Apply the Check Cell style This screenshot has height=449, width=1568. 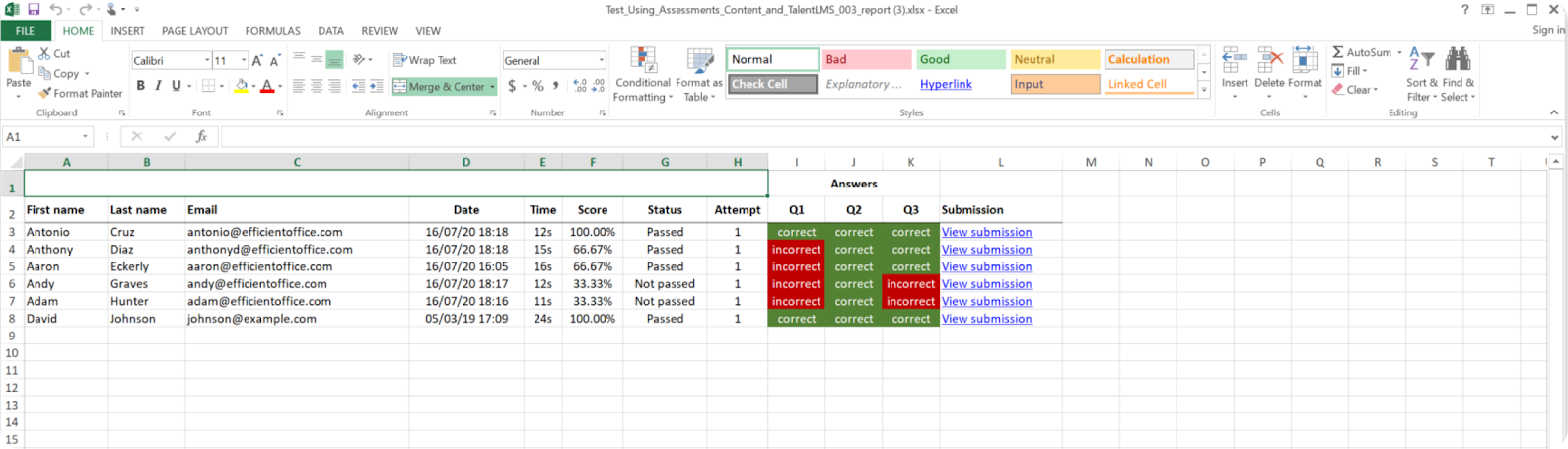point(772,84)
